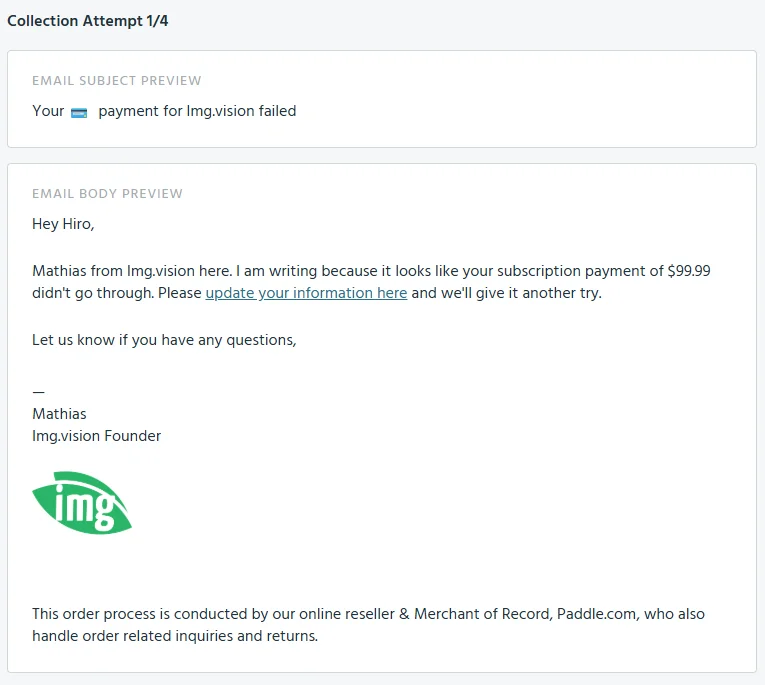Click the 'Img.vision Founder' signature line
Image resolution: width=765 pixels, height=685 pixels.
(x=97, y=436)
